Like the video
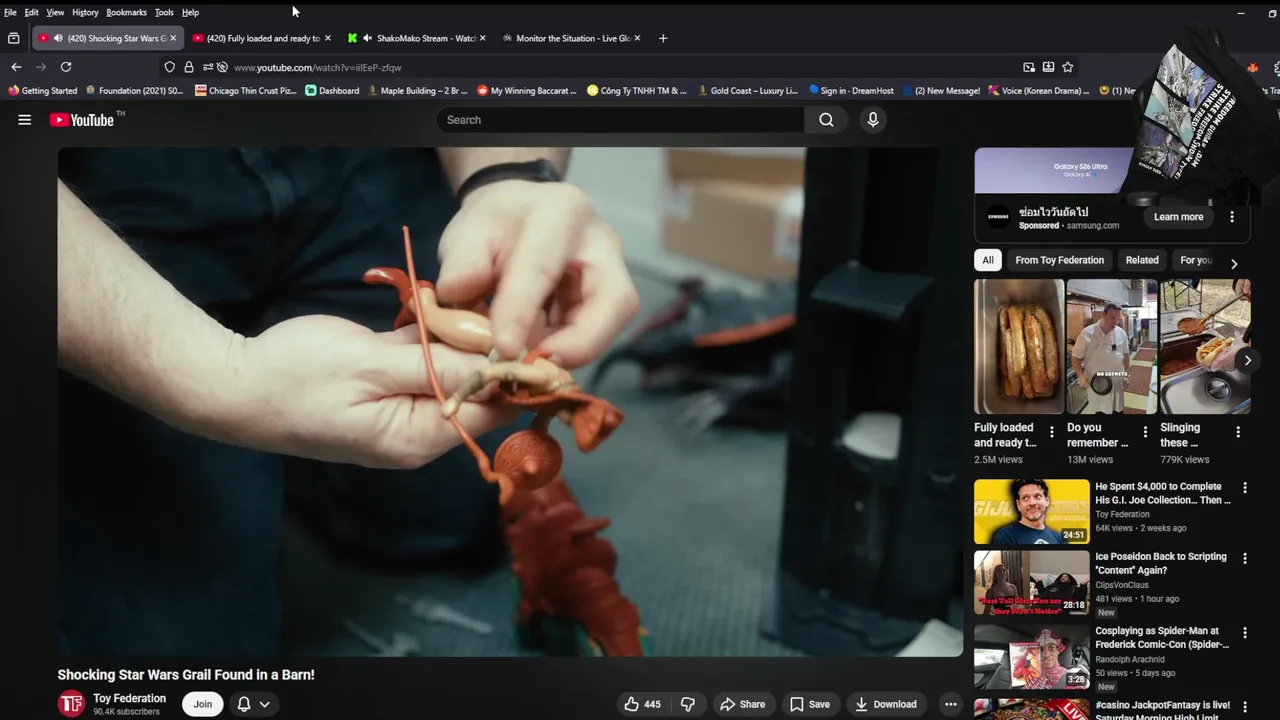This screenshot has height=720, width=1280. click(642, 704)
